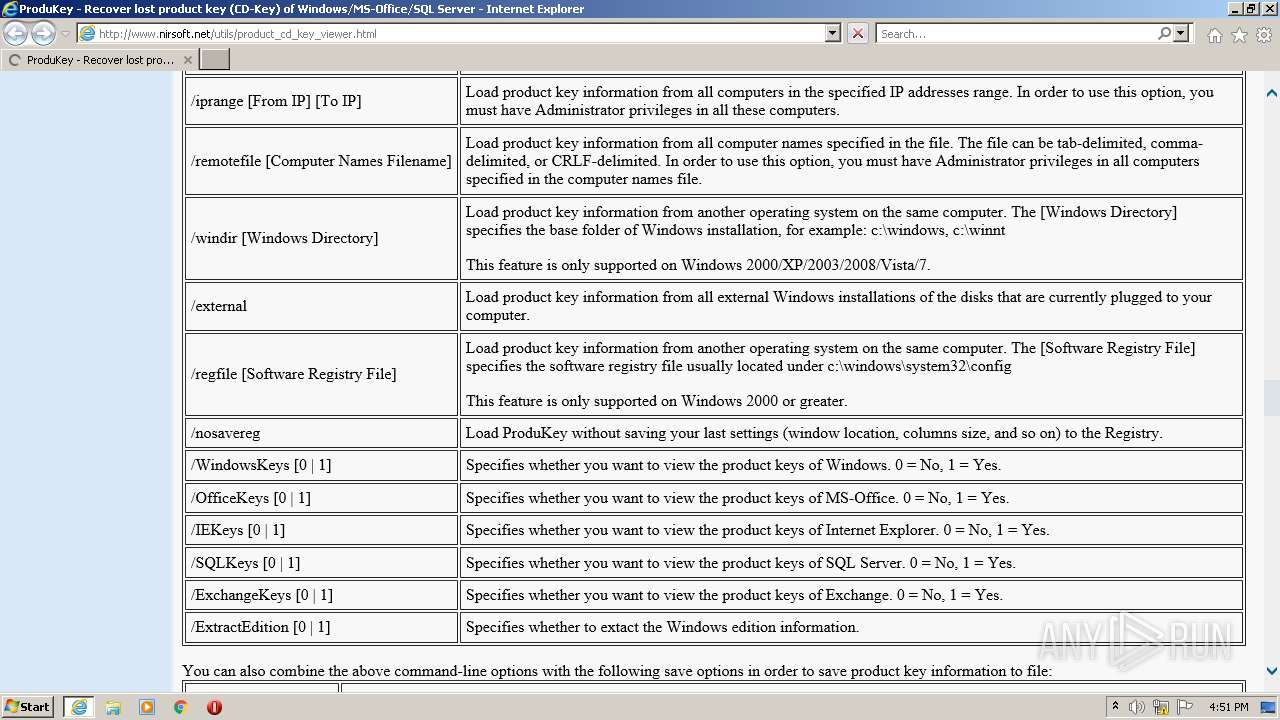Open the network tray icon

coord(1160,707)
